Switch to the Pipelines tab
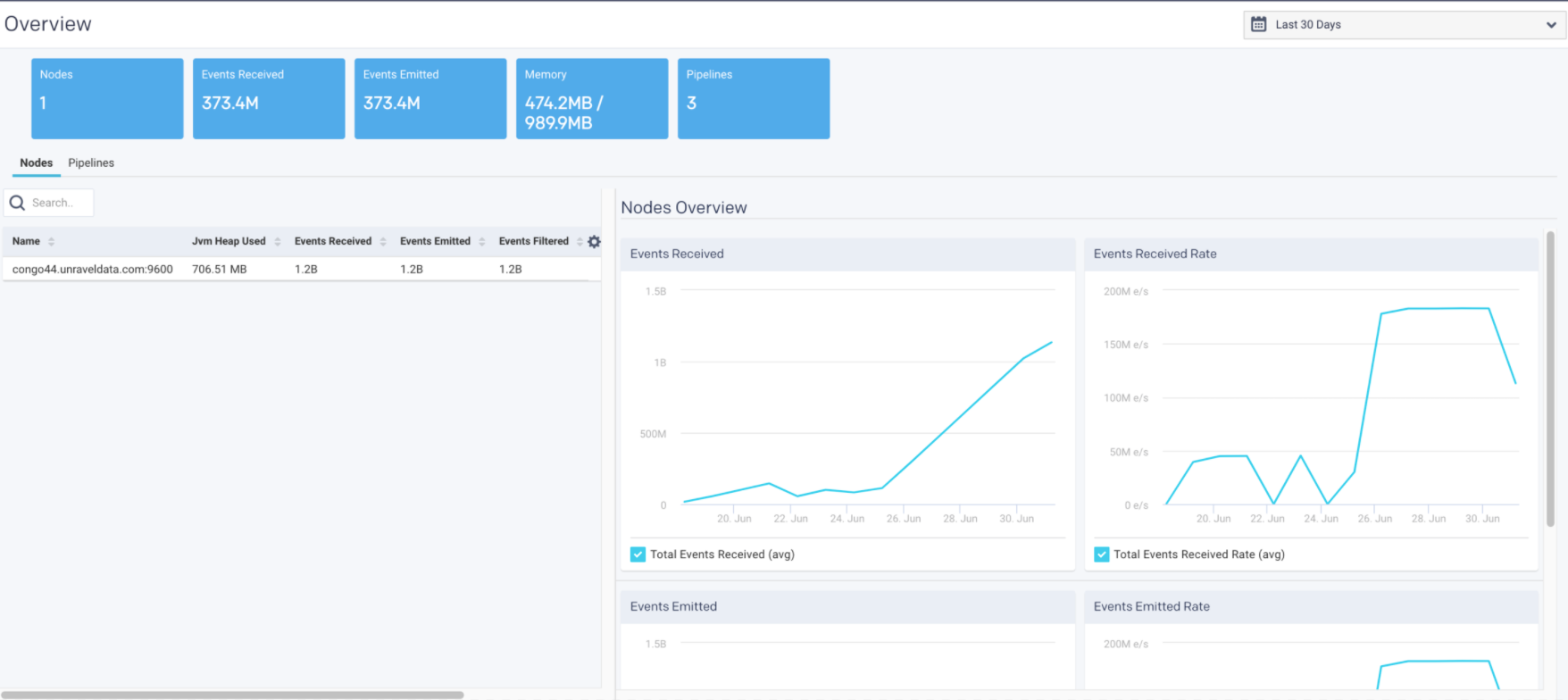1568x700 pixels. (x=91, y=162)
